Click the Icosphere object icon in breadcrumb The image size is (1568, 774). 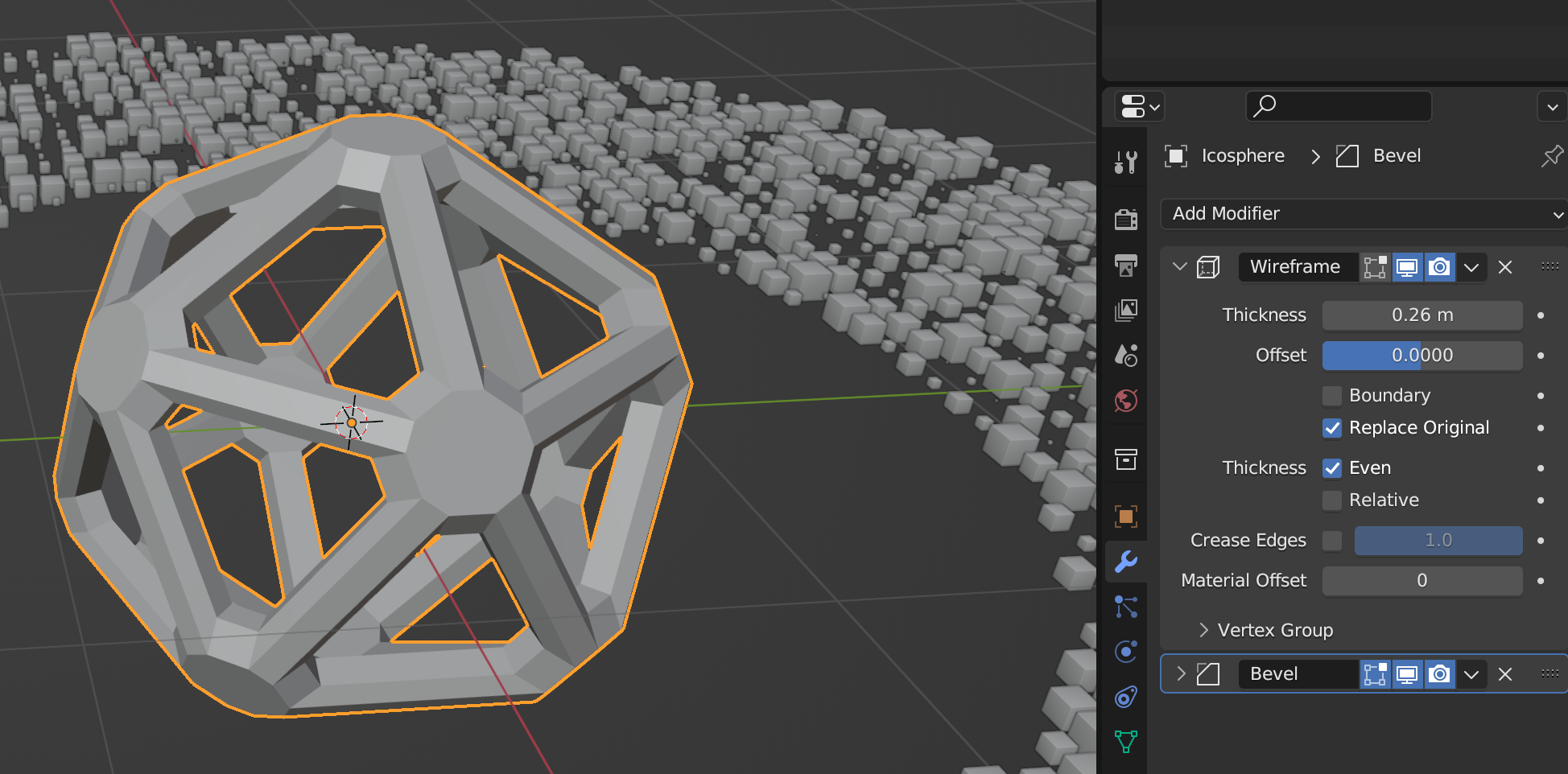[1176, 156]
